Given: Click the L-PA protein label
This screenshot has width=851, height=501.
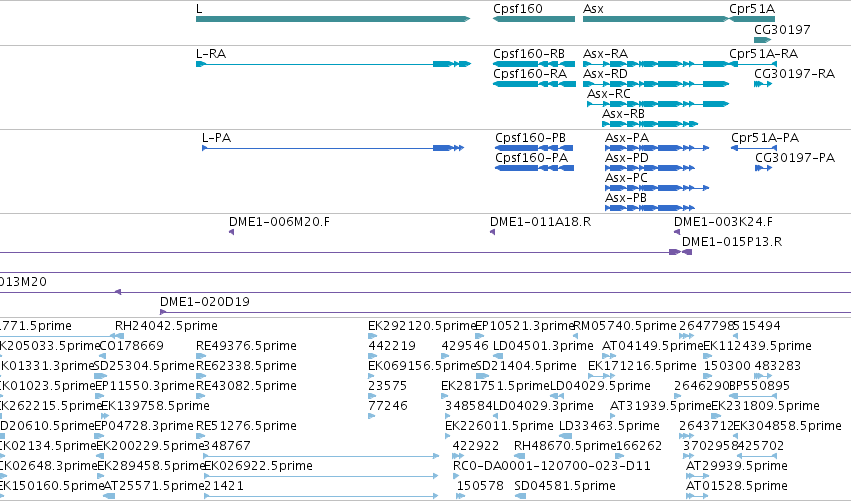Looking at the screenshot, I should click(216, 138).
